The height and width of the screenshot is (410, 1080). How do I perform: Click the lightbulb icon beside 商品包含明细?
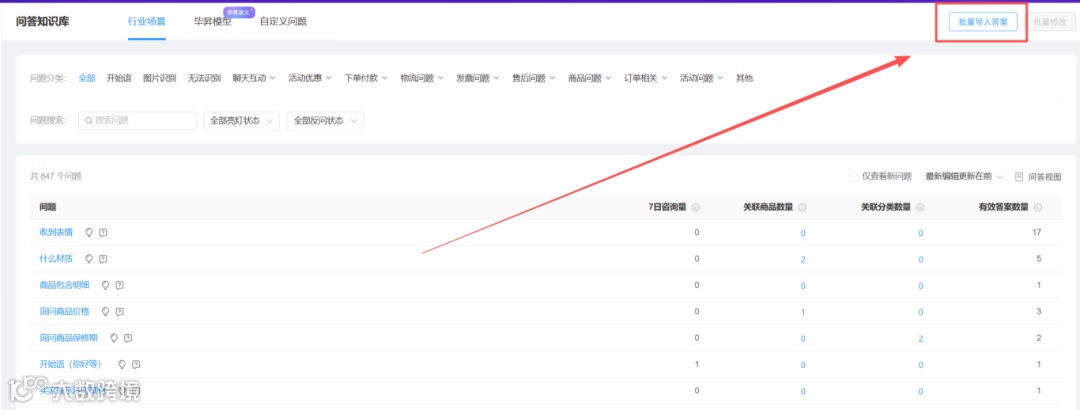tap(105, 285)
